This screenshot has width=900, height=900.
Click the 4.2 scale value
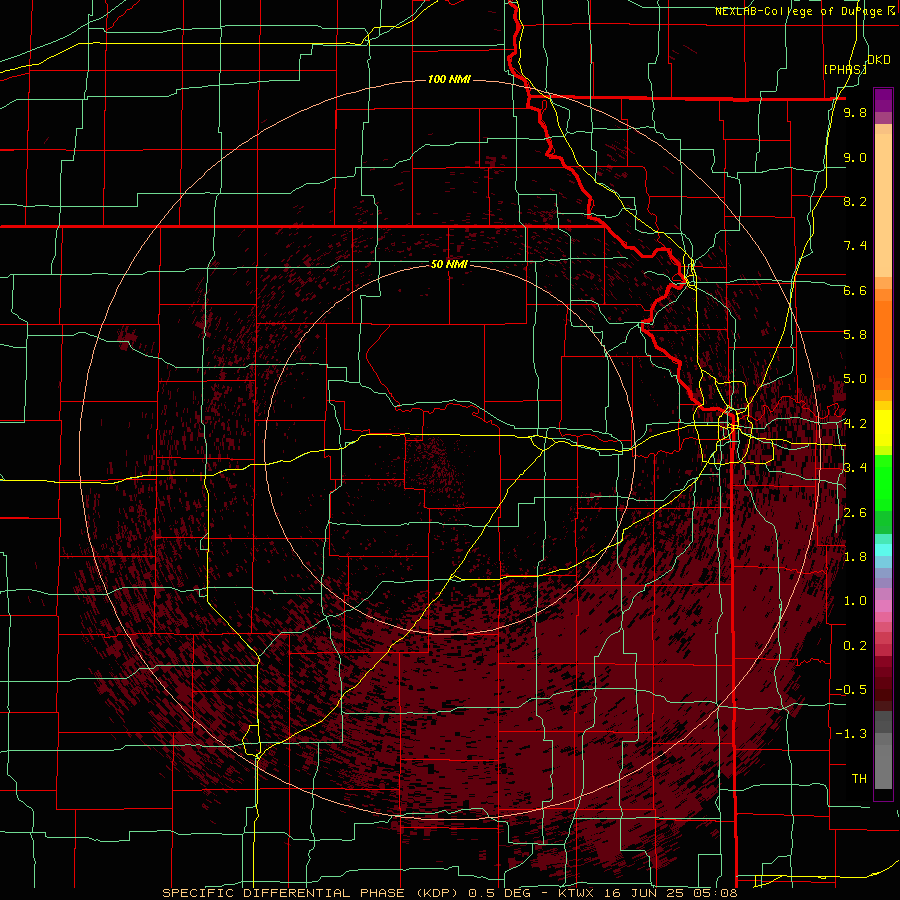point(855,424)
